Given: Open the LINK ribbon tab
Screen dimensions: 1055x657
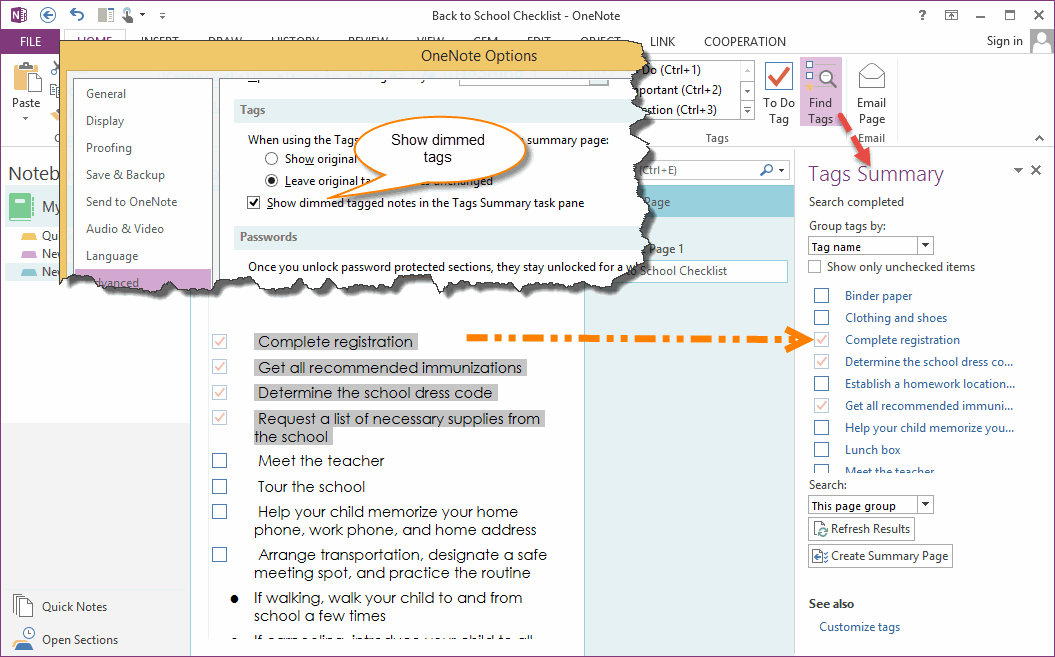Looking at the screenshot, I should [x=662, y=42].
